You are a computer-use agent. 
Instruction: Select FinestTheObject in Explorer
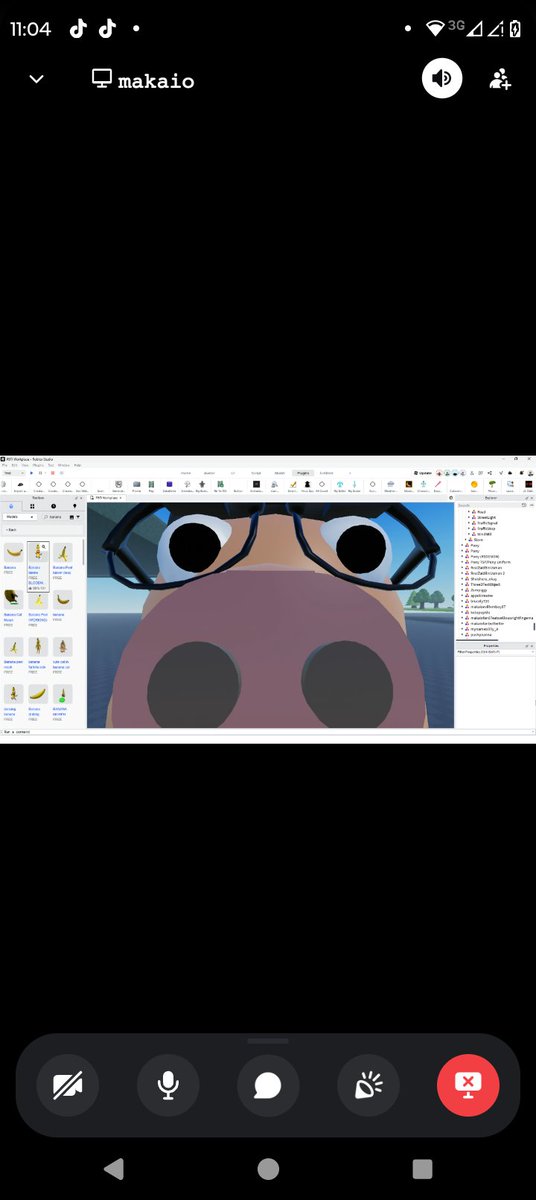487,583
